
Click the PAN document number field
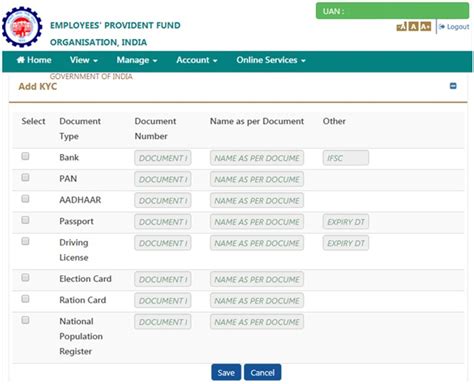click(x=163, y=179)
